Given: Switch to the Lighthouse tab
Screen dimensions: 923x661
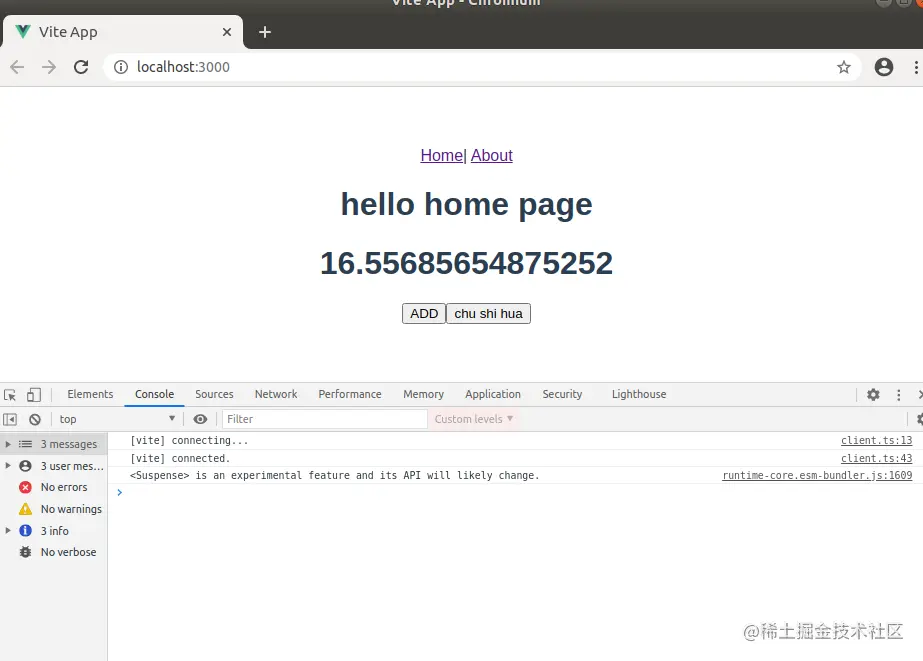Looking at the screenshot, I should pos(639,394).
